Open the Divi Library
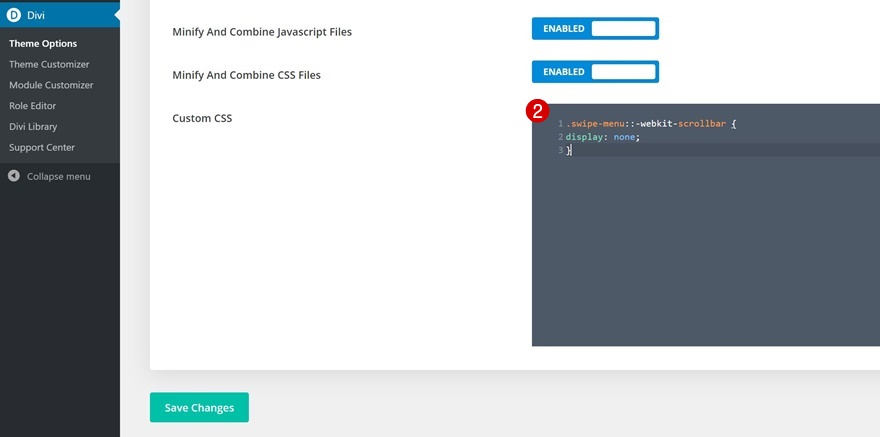 pos(33,127)
